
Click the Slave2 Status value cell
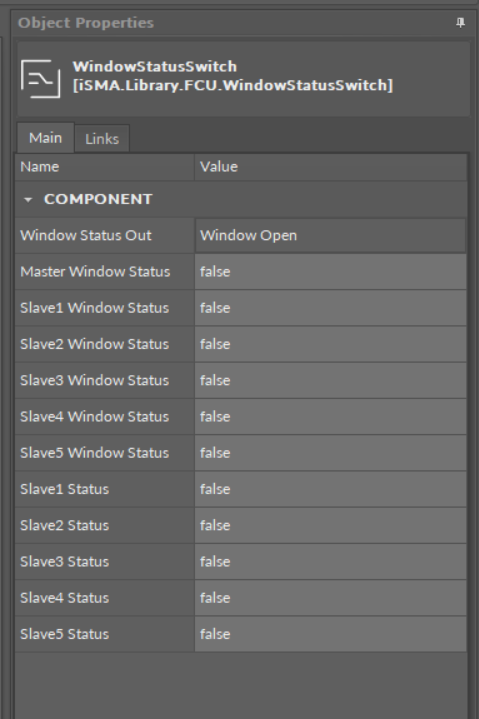[330, 525]
